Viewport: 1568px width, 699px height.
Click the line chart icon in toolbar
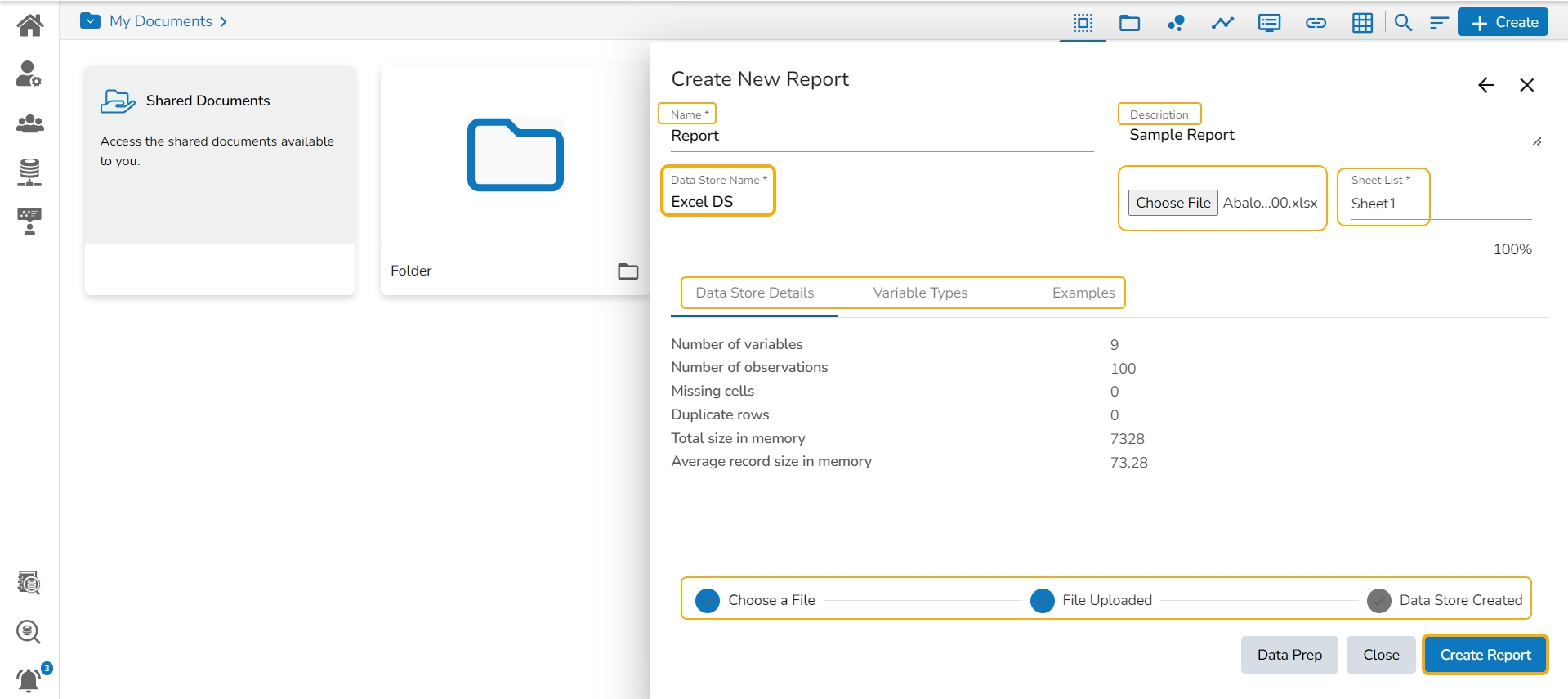pyautogui.click(x=1222, y=23)
